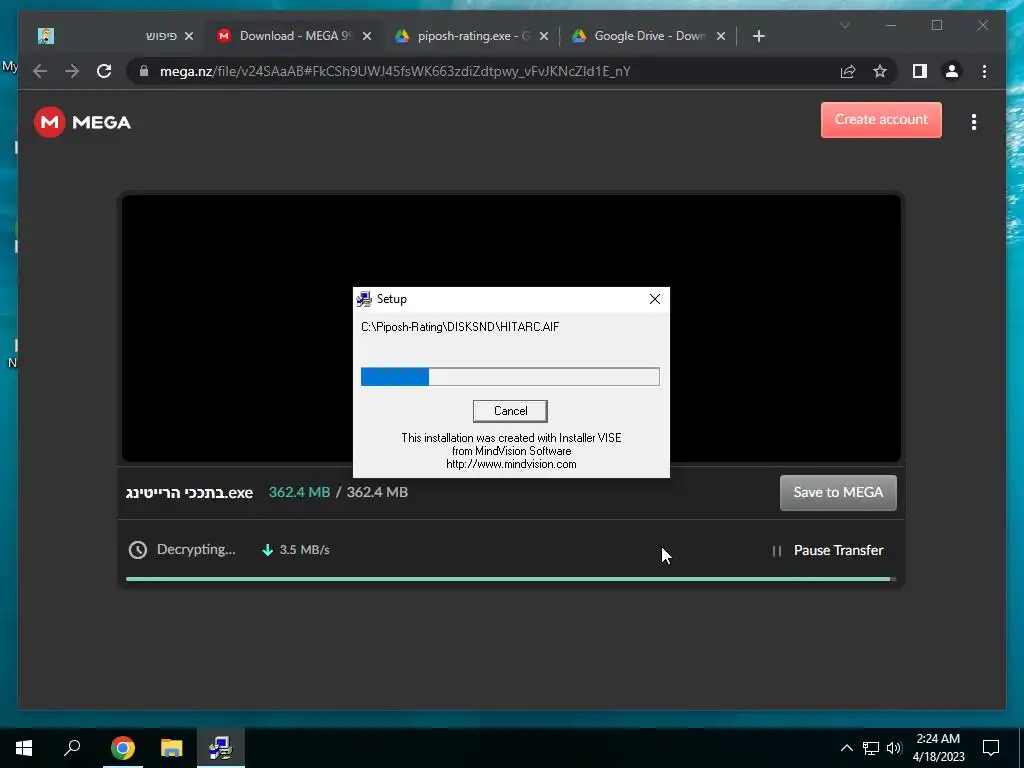Image resolution: width=1024 pixels, height=768 pixels.
Task: Open the taskbar clock and date
Action: tap(938, 748)
